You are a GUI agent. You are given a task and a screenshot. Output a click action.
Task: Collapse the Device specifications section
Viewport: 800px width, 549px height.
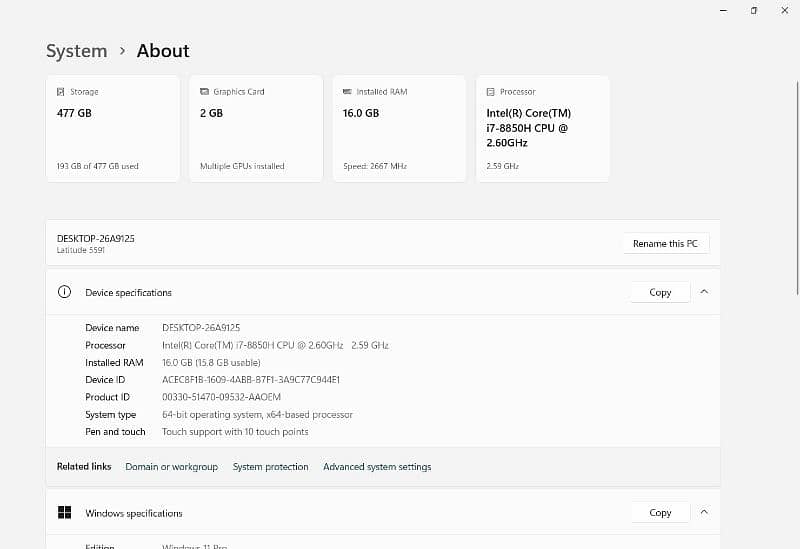pyautogui.click(x=704, y=292)
